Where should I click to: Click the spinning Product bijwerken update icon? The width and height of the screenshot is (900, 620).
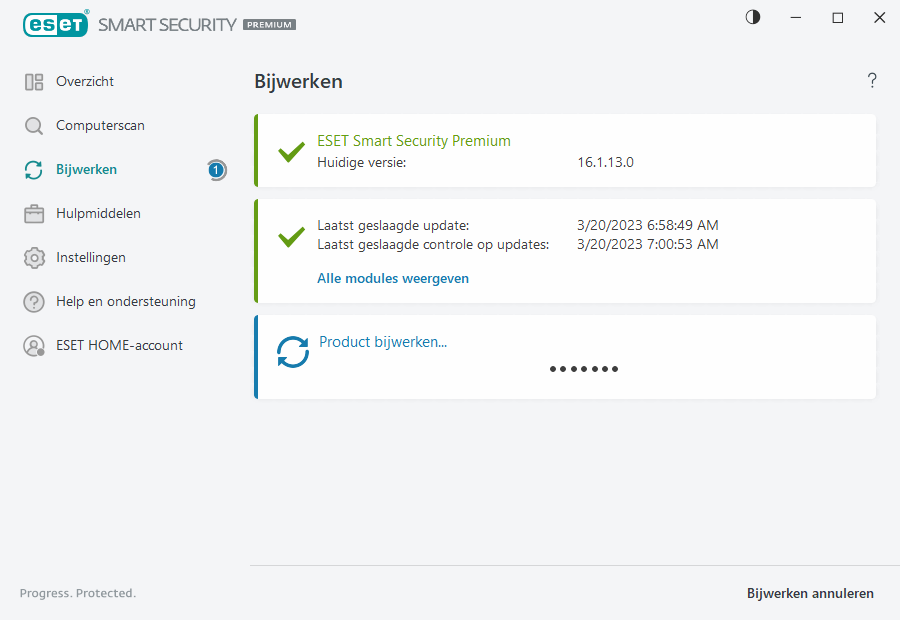tap(293, 352)
